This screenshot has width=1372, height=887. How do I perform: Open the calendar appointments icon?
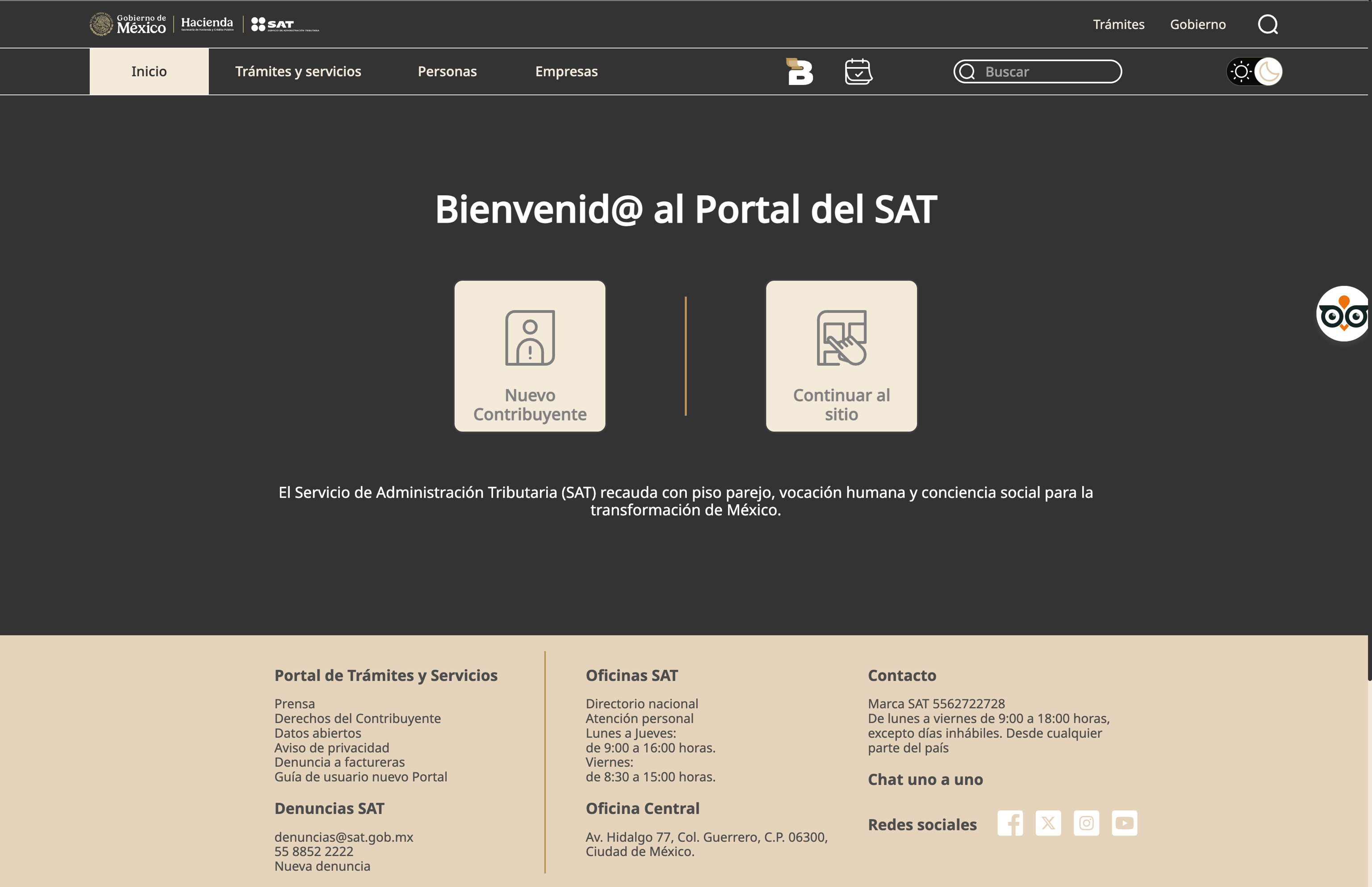[858, 72]
